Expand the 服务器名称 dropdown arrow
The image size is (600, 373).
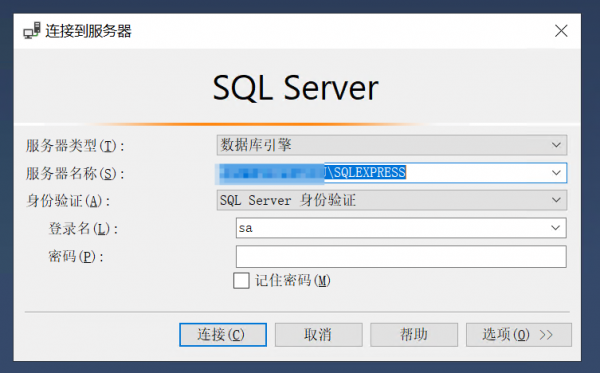coord(556,173)
